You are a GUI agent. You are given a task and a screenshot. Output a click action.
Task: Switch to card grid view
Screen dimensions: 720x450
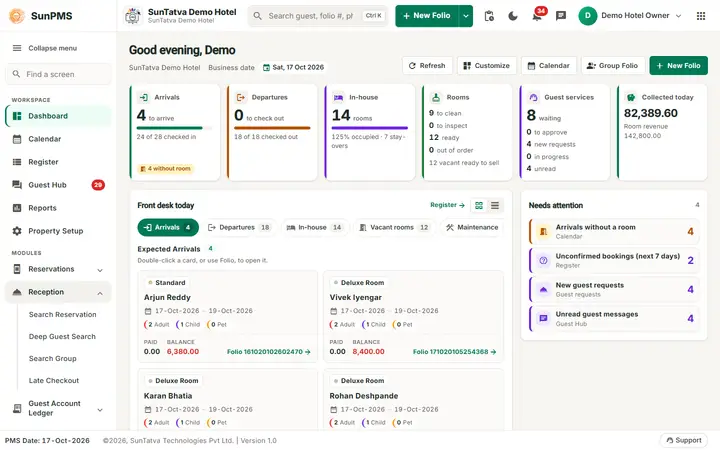click(479, 206)
